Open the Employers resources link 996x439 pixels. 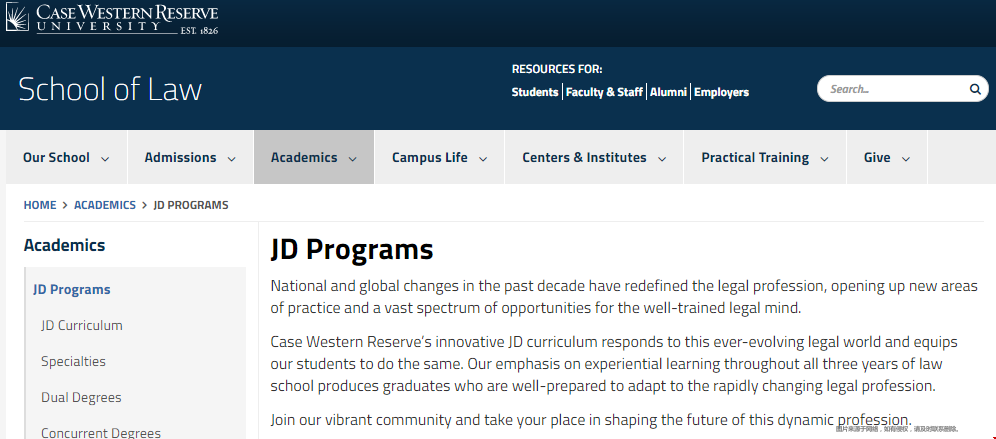(x=722, y=92)
